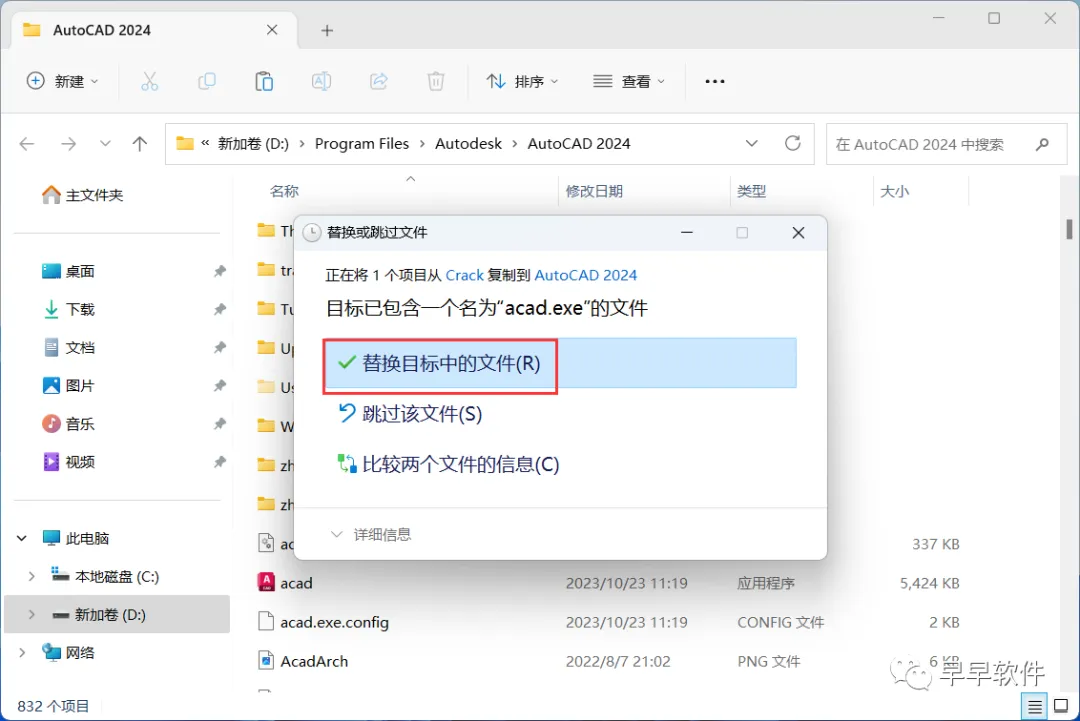
Task: Minimize the 替换或跳过文件 dialog
Action: (x=687, y=233)
